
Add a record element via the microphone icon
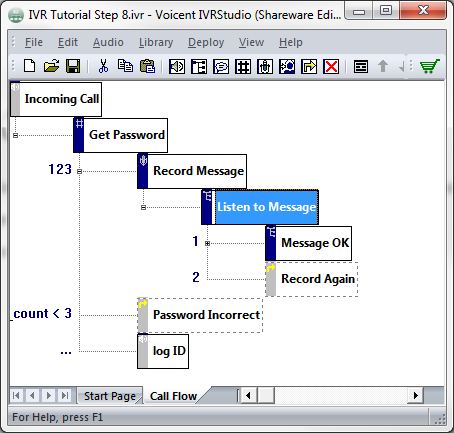(x=265, y=66)
